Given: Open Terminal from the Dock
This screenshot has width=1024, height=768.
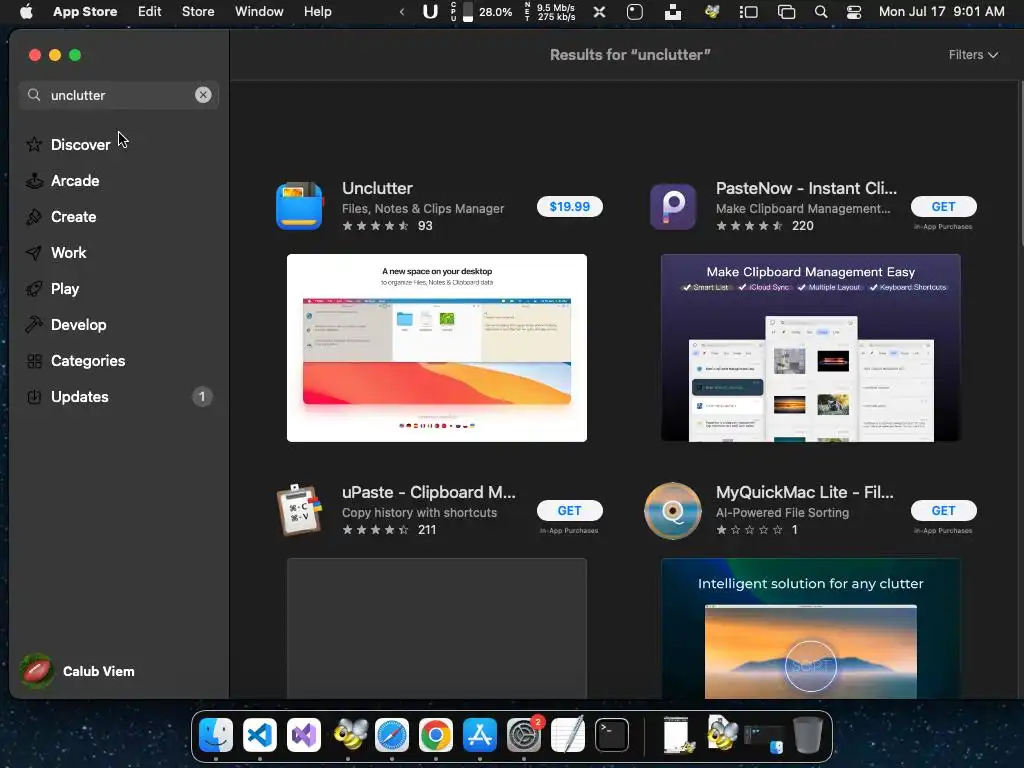Looking at the screenshot, I should (x=612, y=735).
